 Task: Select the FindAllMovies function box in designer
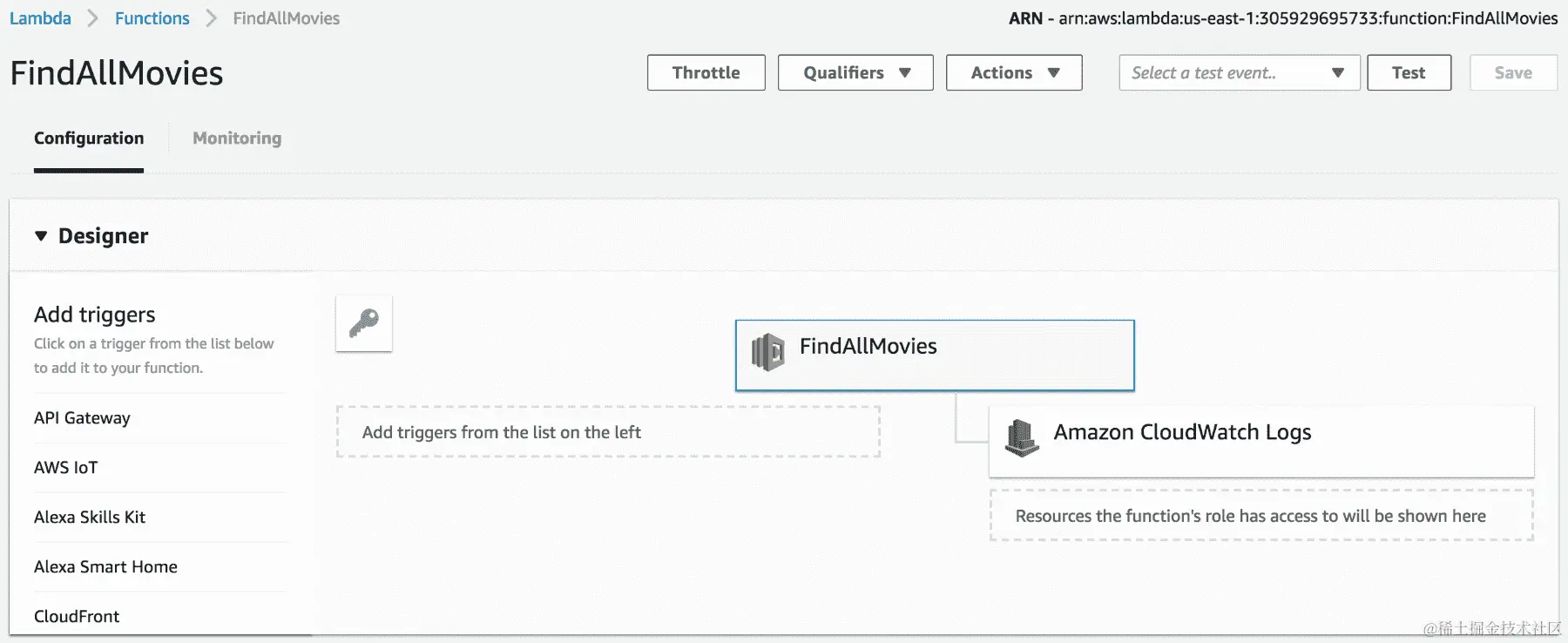point(935,355)
